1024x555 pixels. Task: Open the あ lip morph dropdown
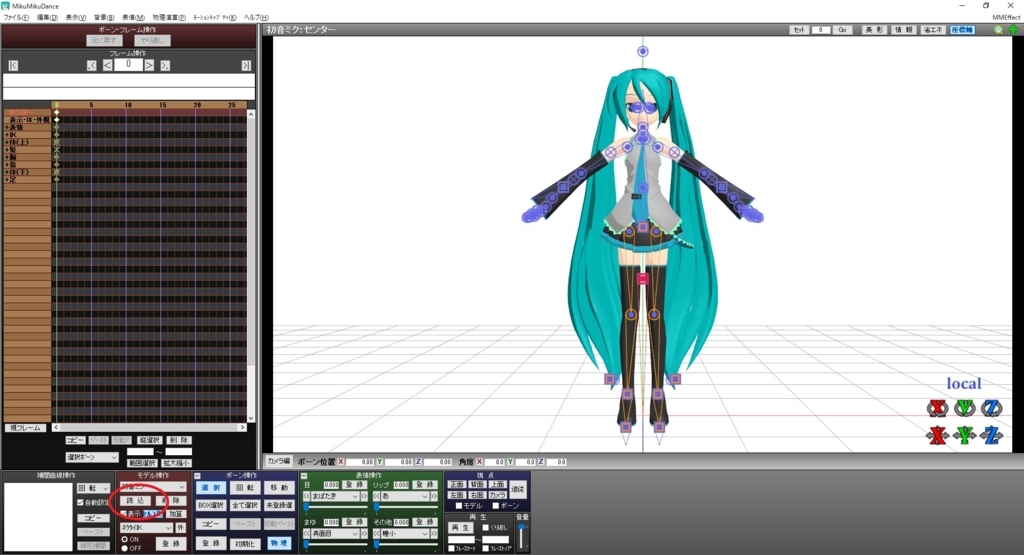[x=406, y=496]
